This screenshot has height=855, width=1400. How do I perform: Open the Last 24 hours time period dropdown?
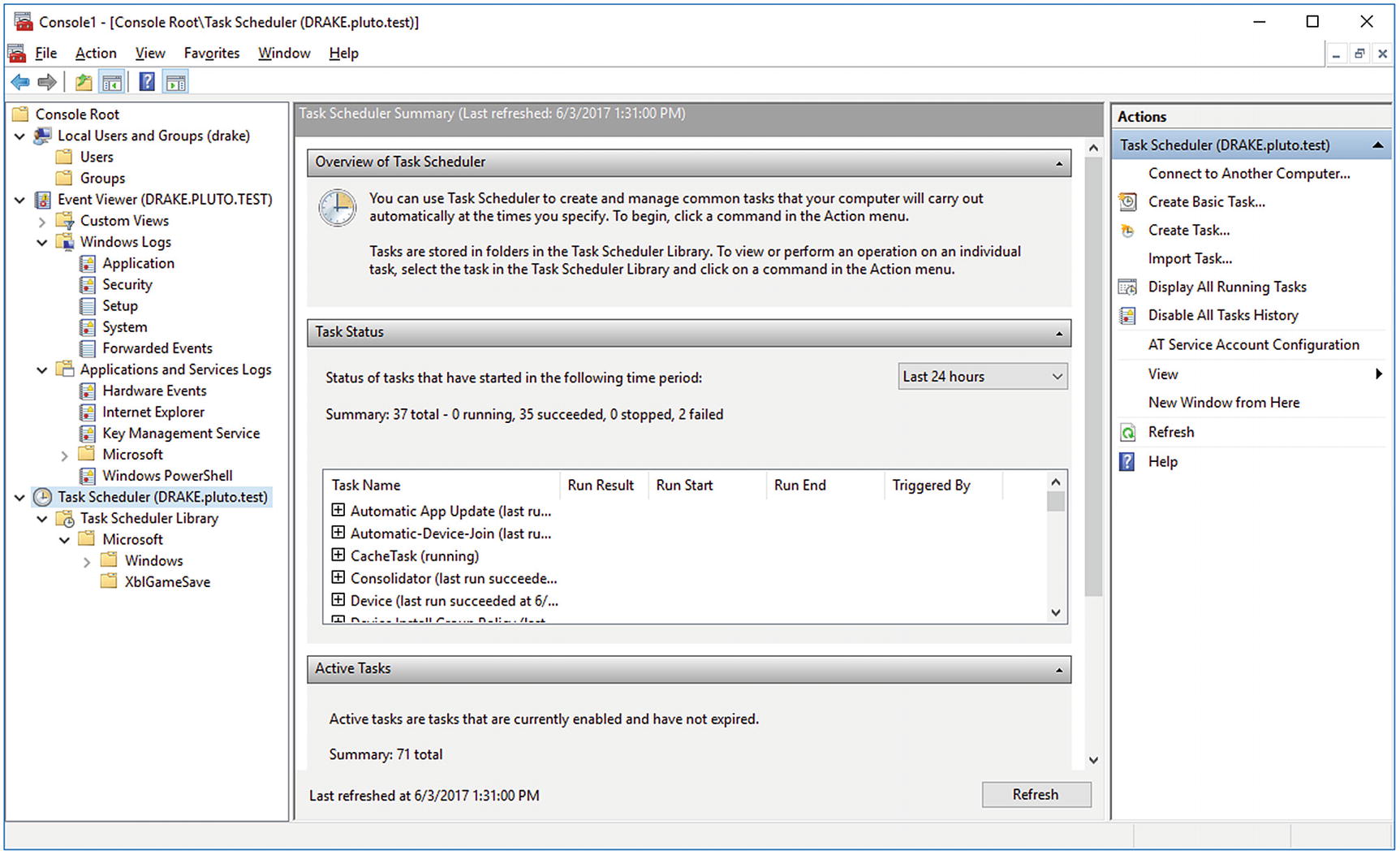click(x=982, y=377)
